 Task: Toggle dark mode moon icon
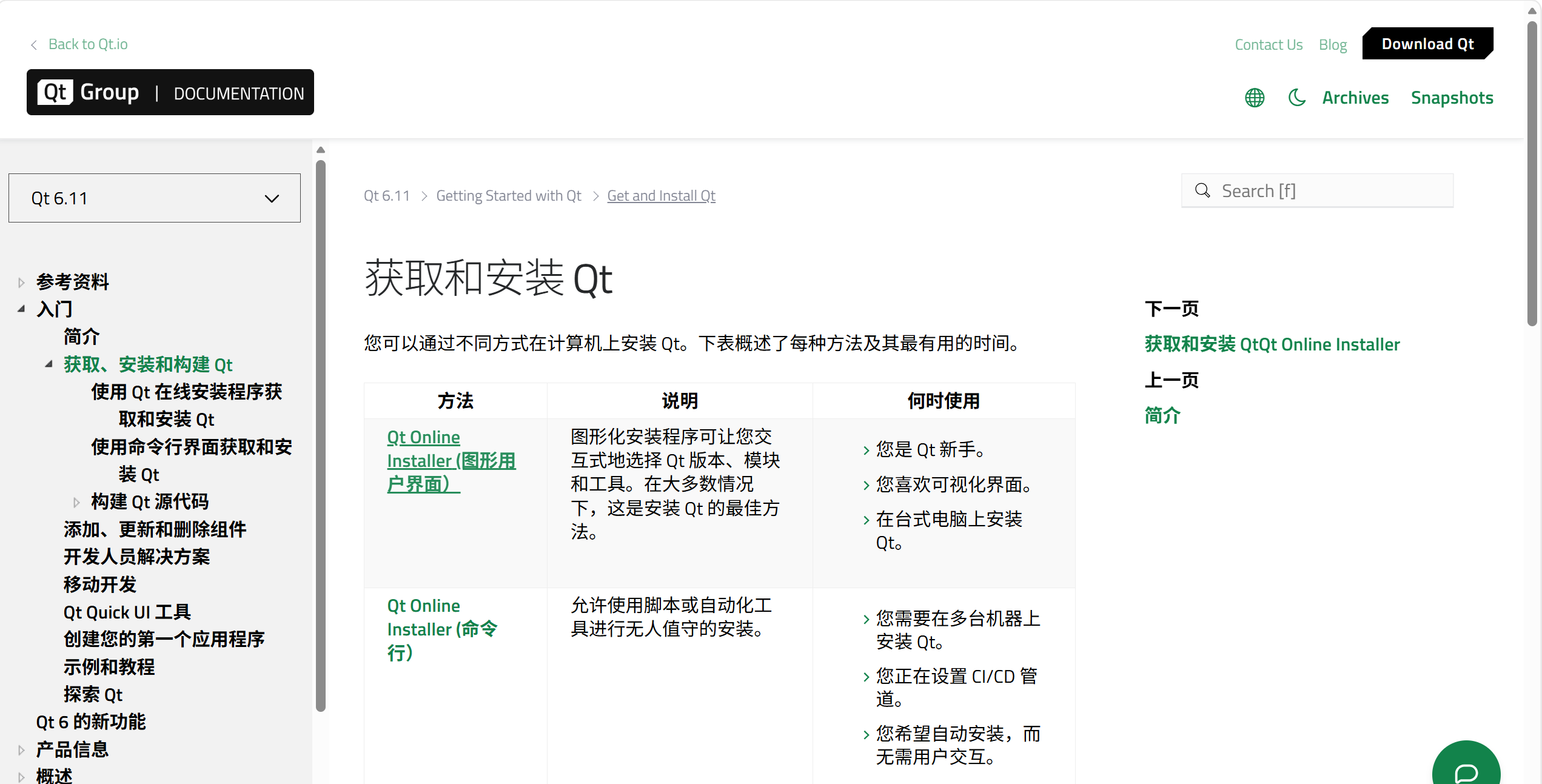click(x=1296, y=98)
